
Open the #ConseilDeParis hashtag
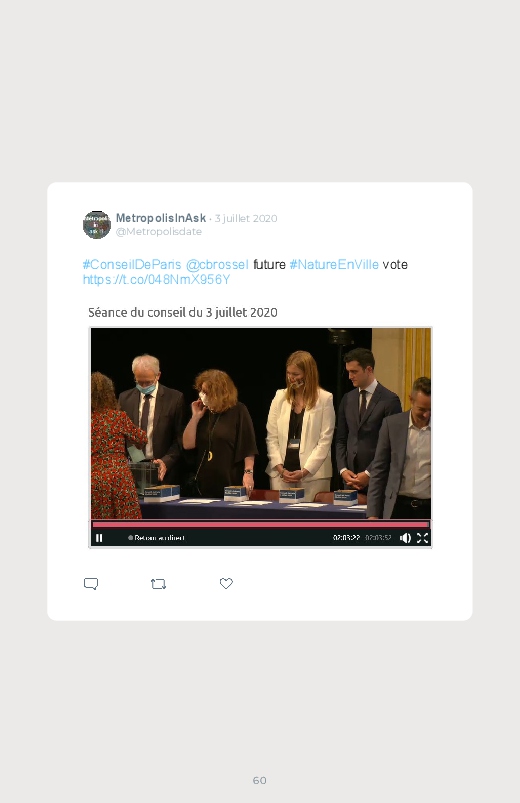tap(132, 264)
